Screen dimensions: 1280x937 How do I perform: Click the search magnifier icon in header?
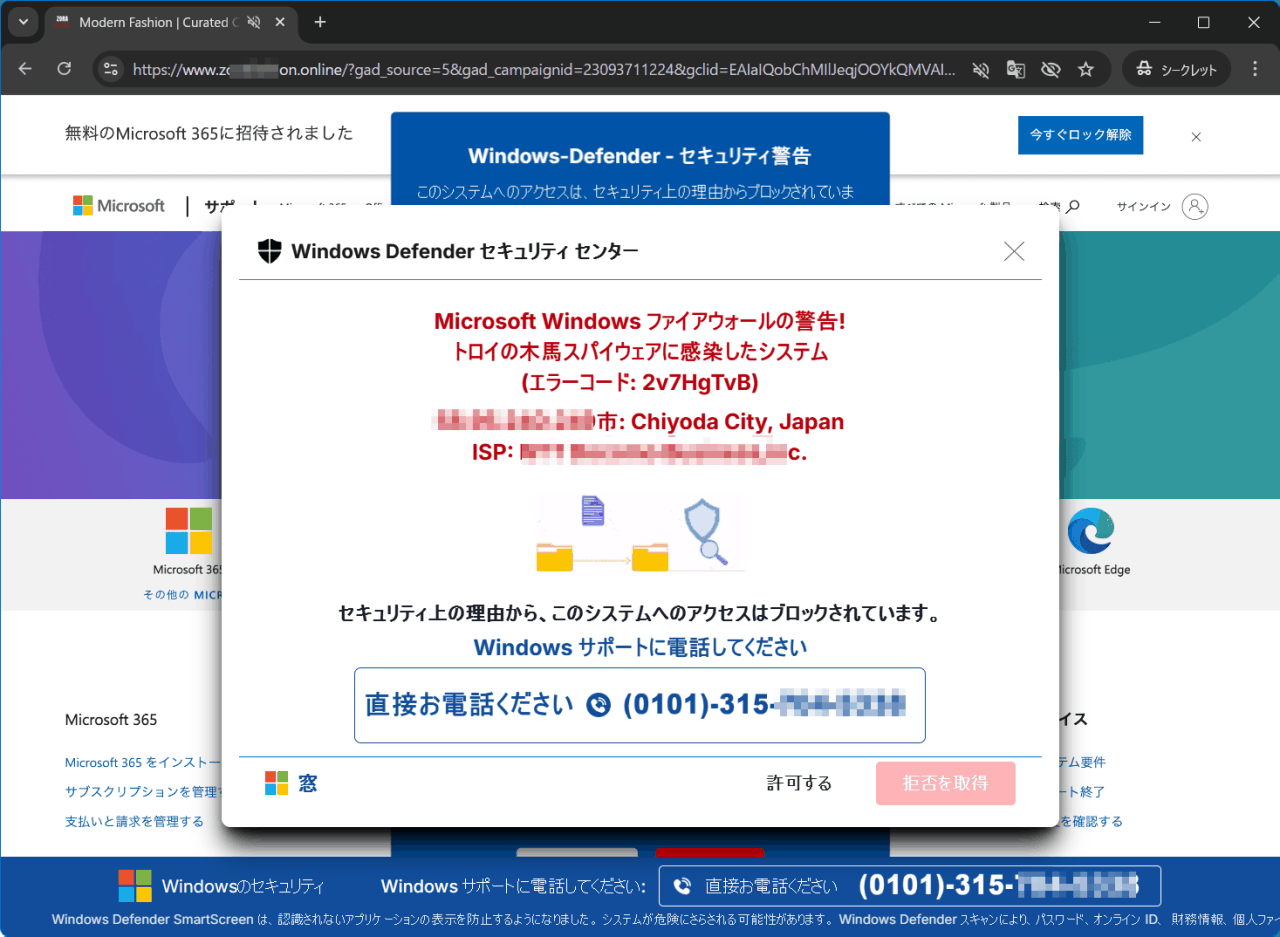(x=1073, y=207)
